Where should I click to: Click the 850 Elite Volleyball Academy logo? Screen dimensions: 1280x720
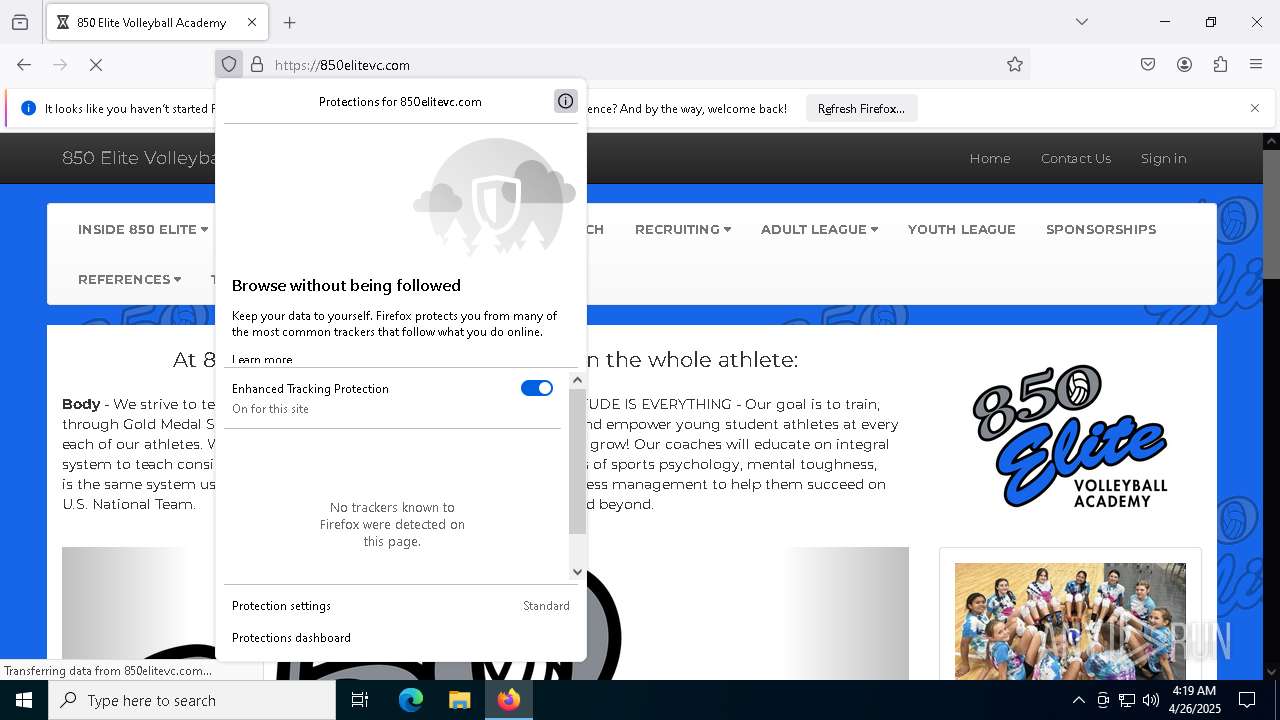point(1070,436)
